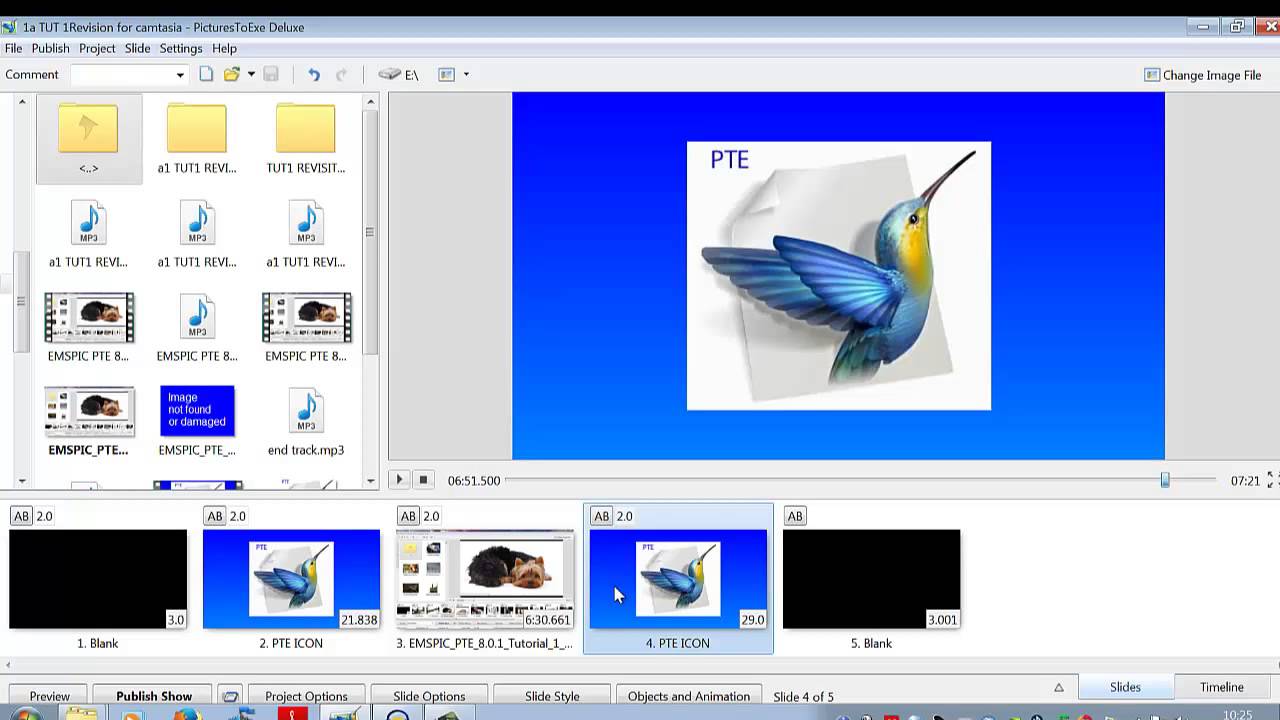Switch to the Slides view tab
This screenshot has height=720, width=1280.
pyautogui.click(x=1125, y=687)
